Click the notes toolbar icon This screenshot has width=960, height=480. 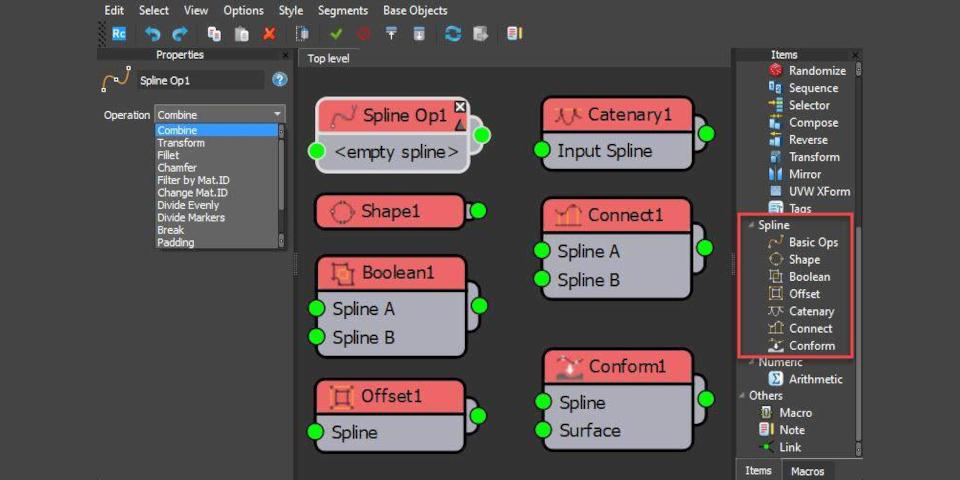pyautogui.click(x=514, y=34)
